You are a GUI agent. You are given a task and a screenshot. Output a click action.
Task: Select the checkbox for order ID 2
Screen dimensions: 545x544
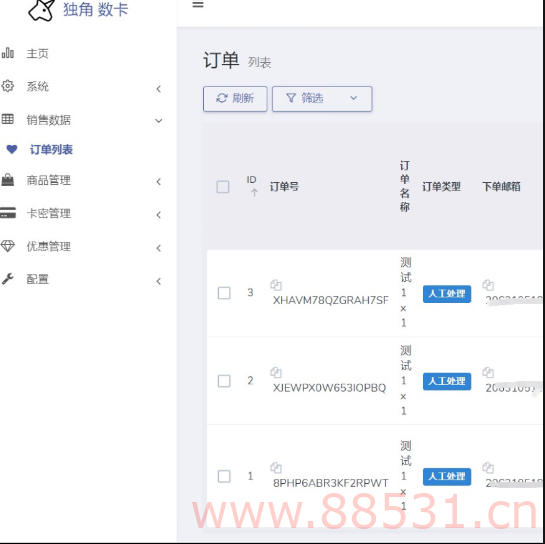[x=224, y=381]
